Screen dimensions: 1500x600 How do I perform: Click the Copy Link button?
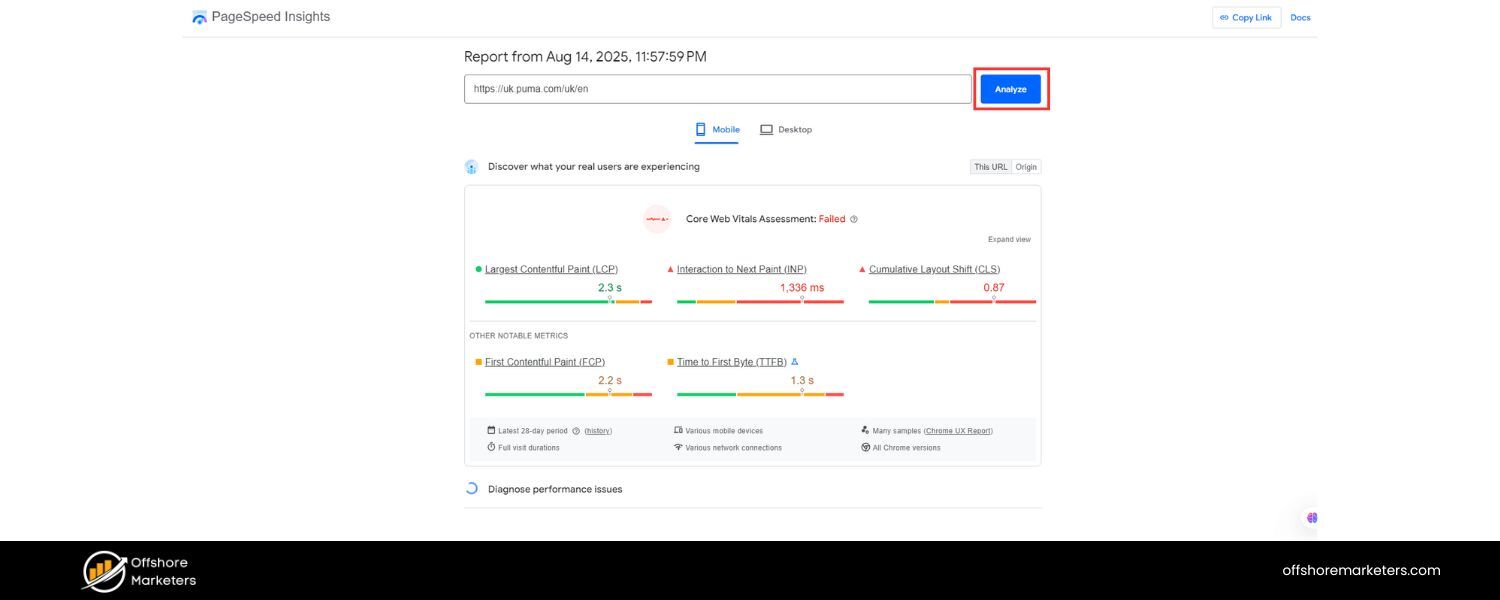tap(1246, 18)
